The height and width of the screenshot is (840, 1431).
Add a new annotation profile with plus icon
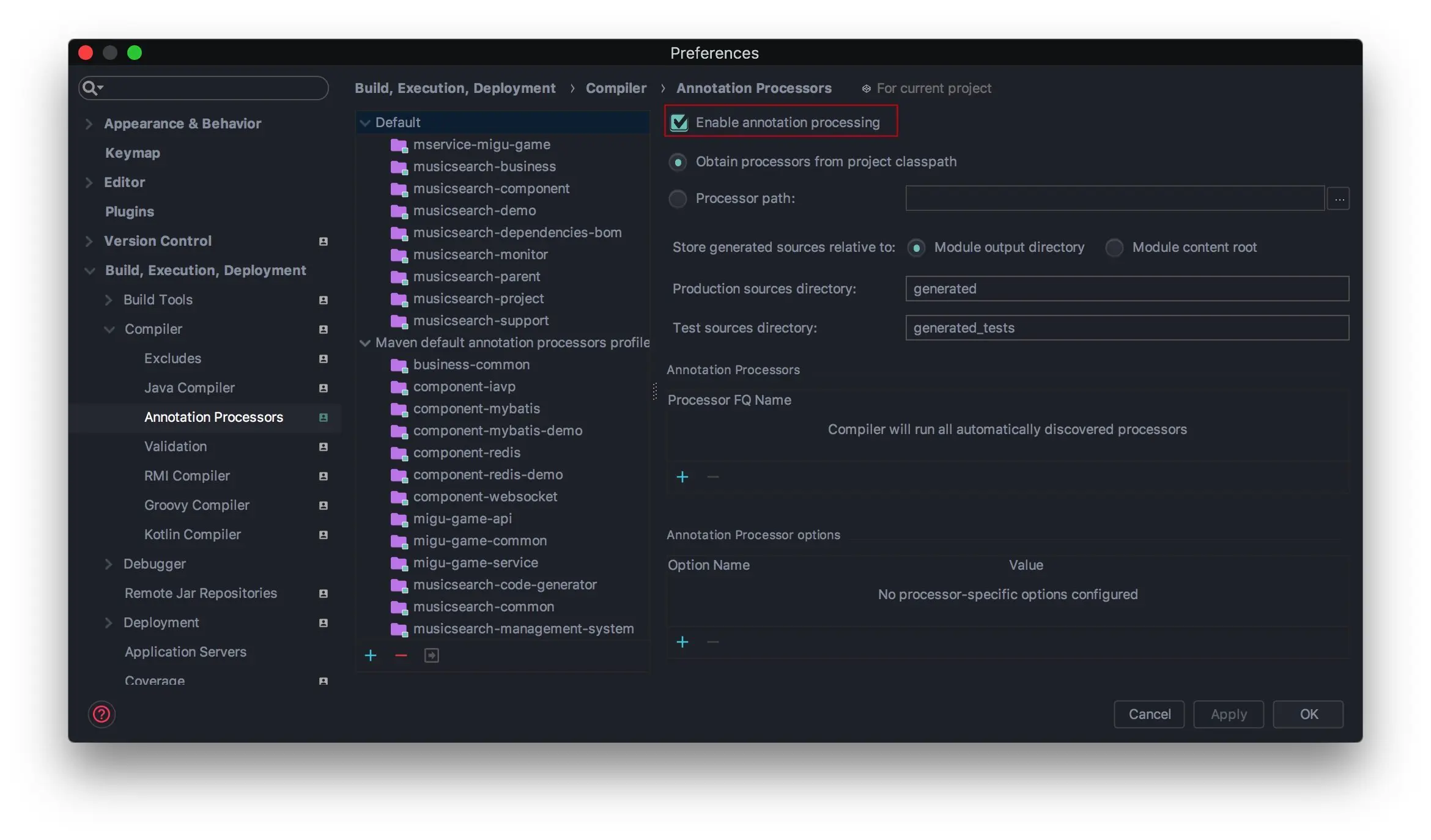[x=371, y=655]
